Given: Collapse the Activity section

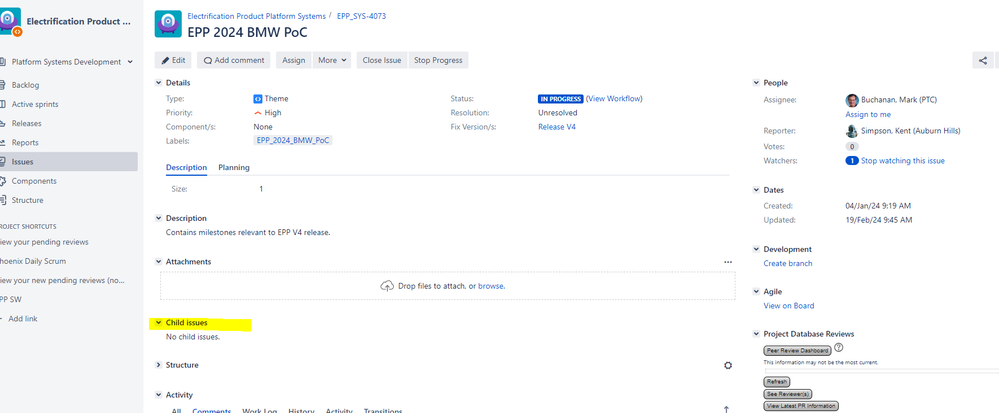Looking at the screenshot, I should pyautogui.click(x=159, y=395).
